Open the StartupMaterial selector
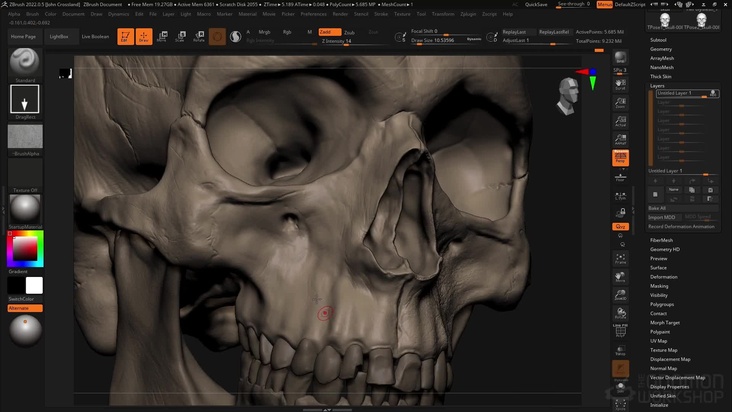This screenshot has height=412, width=732. 25,209
